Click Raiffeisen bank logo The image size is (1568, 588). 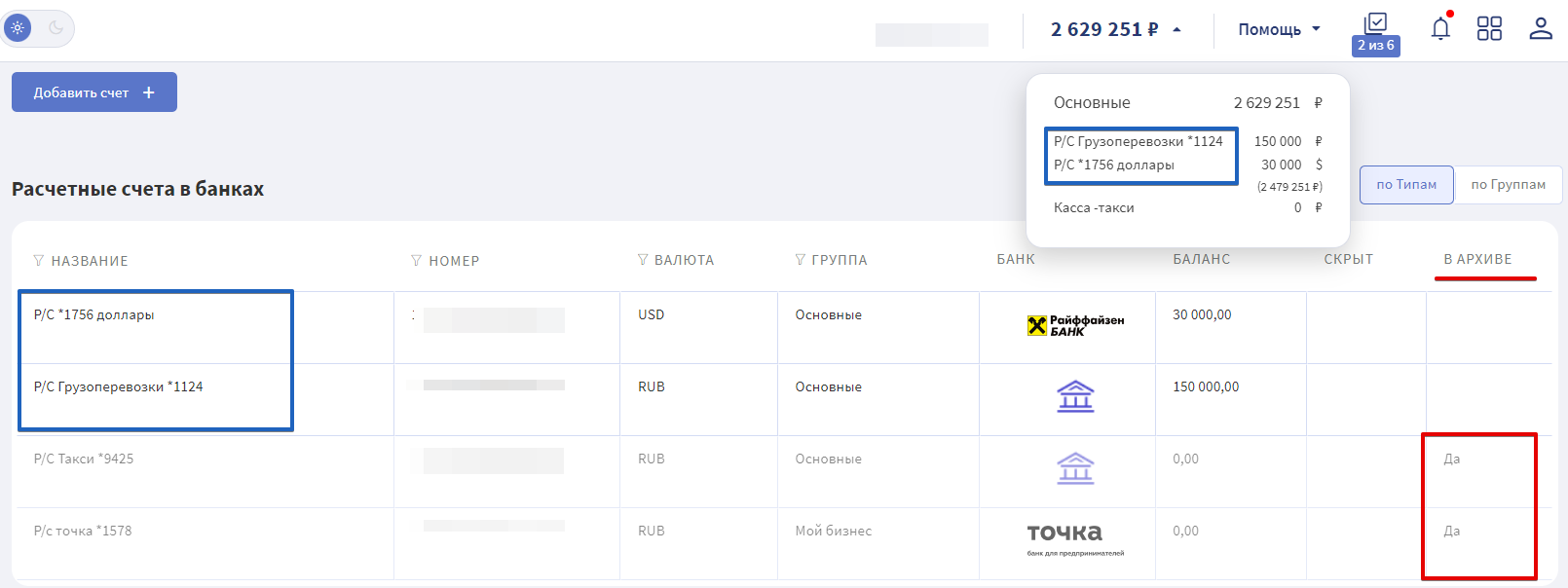[1075, 326]
